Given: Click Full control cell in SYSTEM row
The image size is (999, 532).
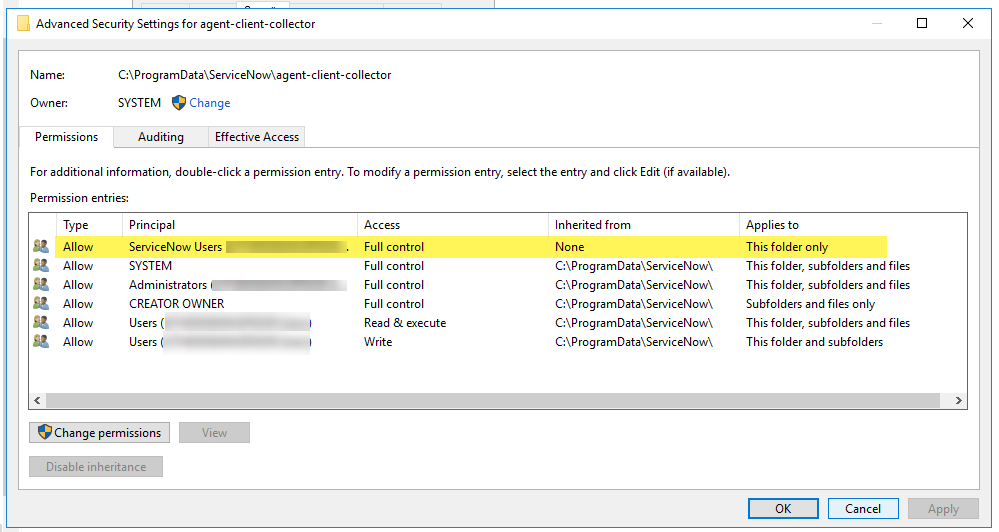Looking at the screenshot, I should click(x=394, y=266).
